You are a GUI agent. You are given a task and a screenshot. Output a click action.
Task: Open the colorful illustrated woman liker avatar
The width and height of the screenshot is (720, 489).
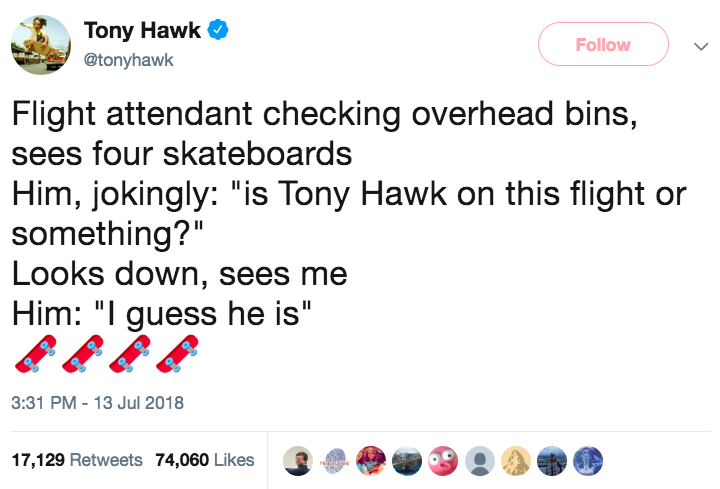371,461
